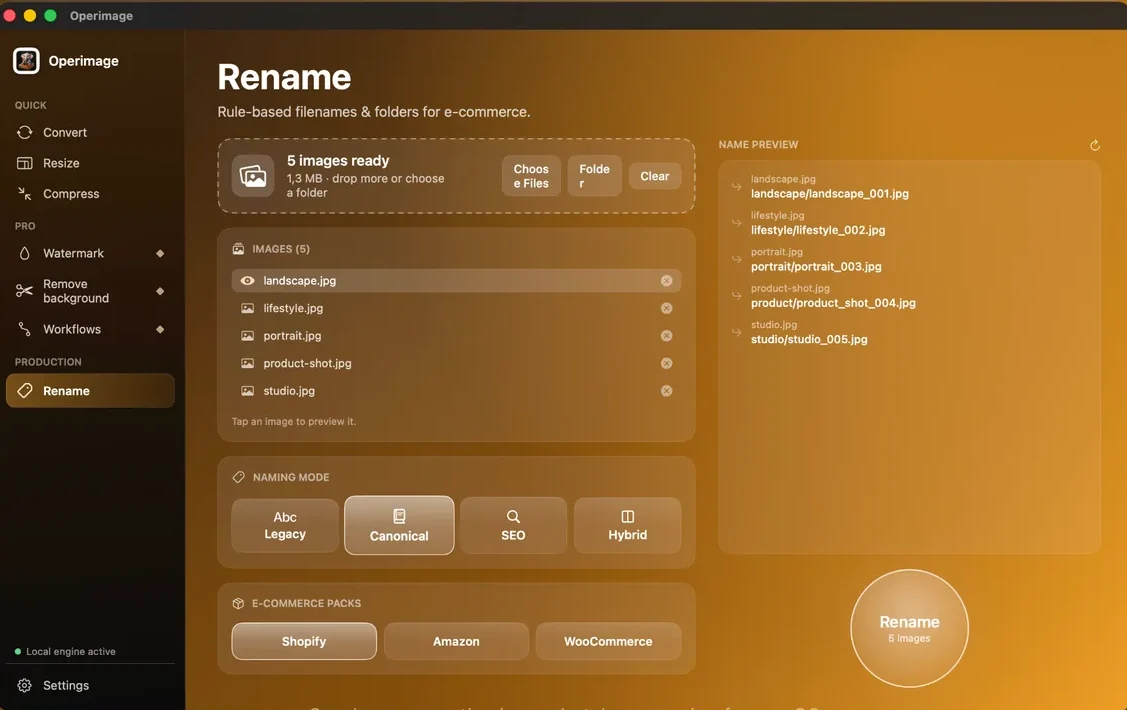Select the portrait.jpg row

(456, 336)
